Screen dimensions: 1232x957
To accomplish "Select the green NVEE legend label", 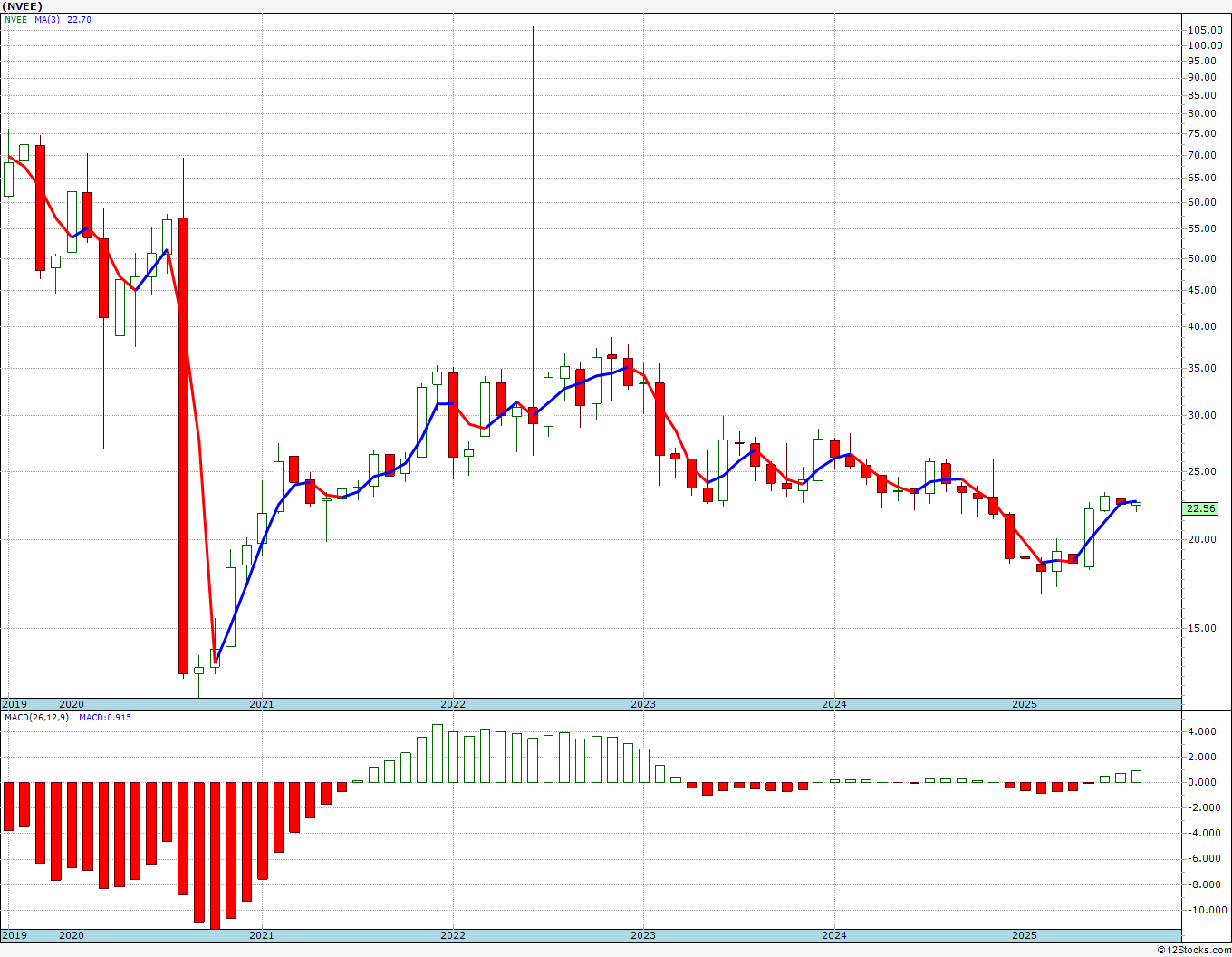I will 15,20.
